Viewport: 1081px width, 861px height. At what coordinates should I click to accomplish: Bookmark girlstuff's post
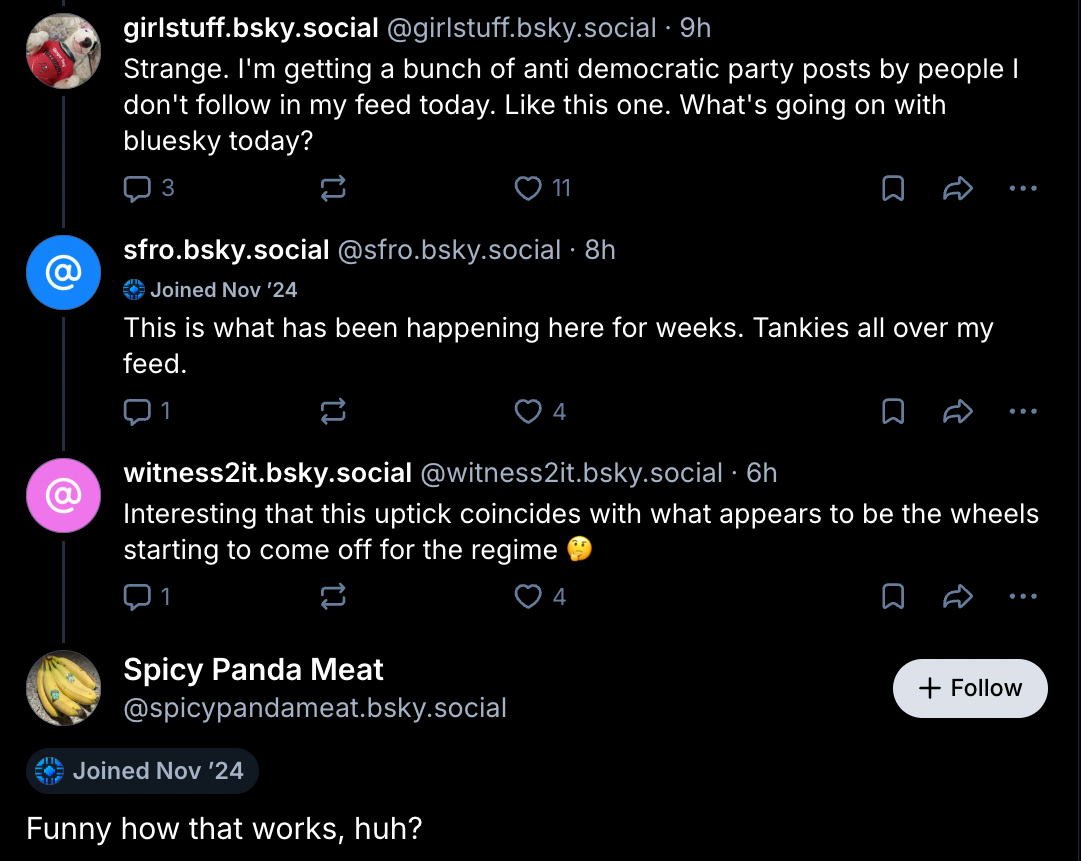click(x=893, y=188)
